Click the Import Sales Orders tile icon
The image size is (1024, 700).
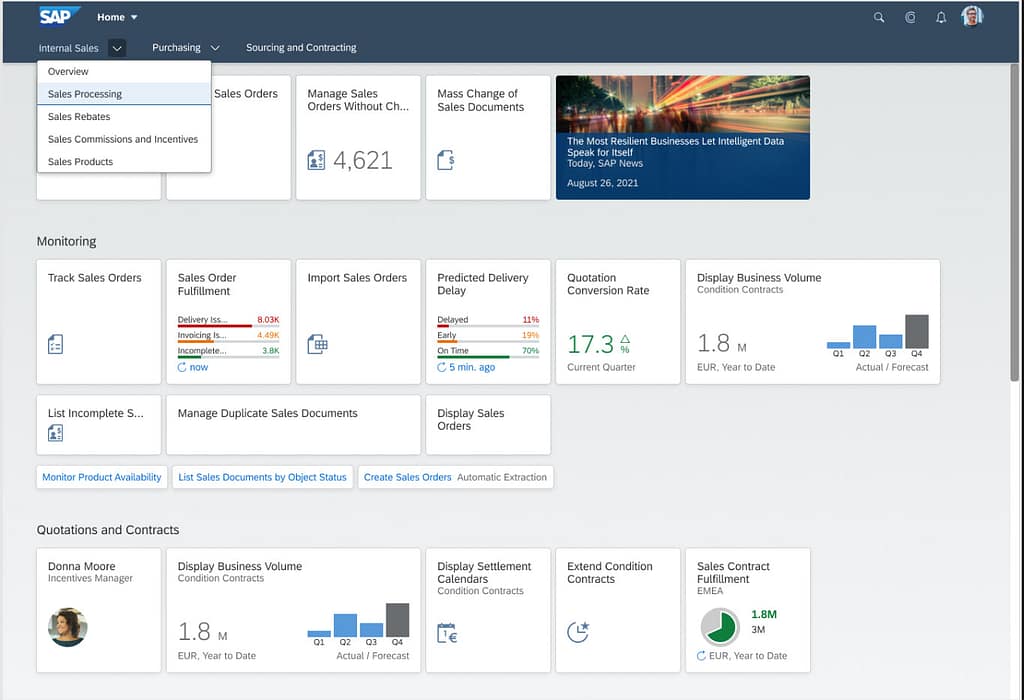[317, 344]
